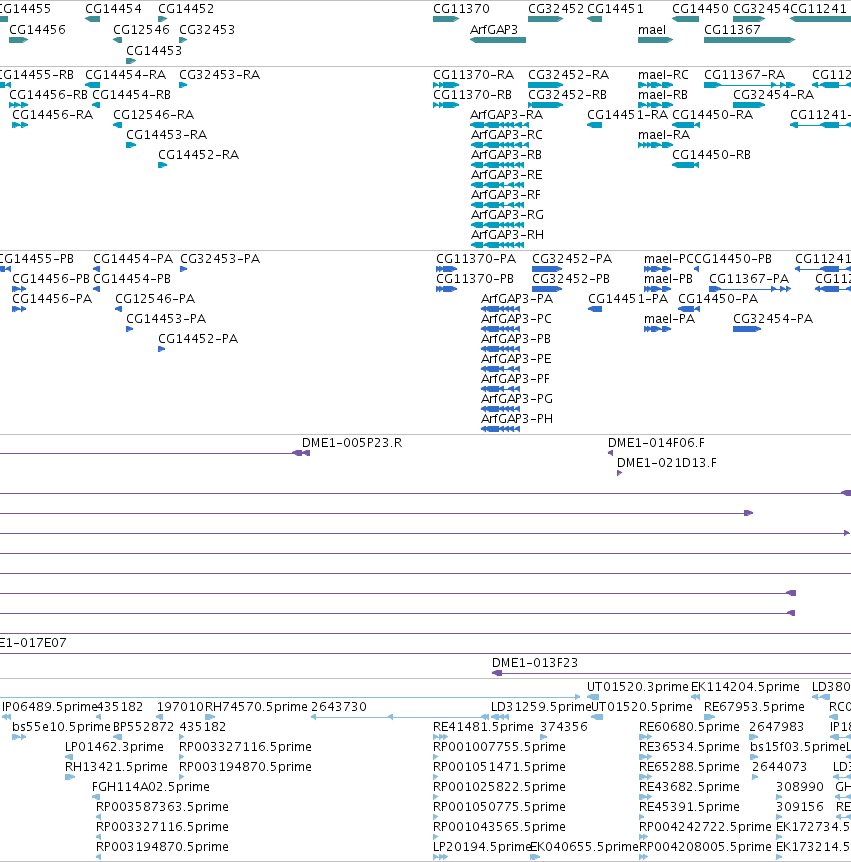This screenshot has height=862, width=851.
Task: Select the CG32452-PB protein label
Action: (571, 279)
